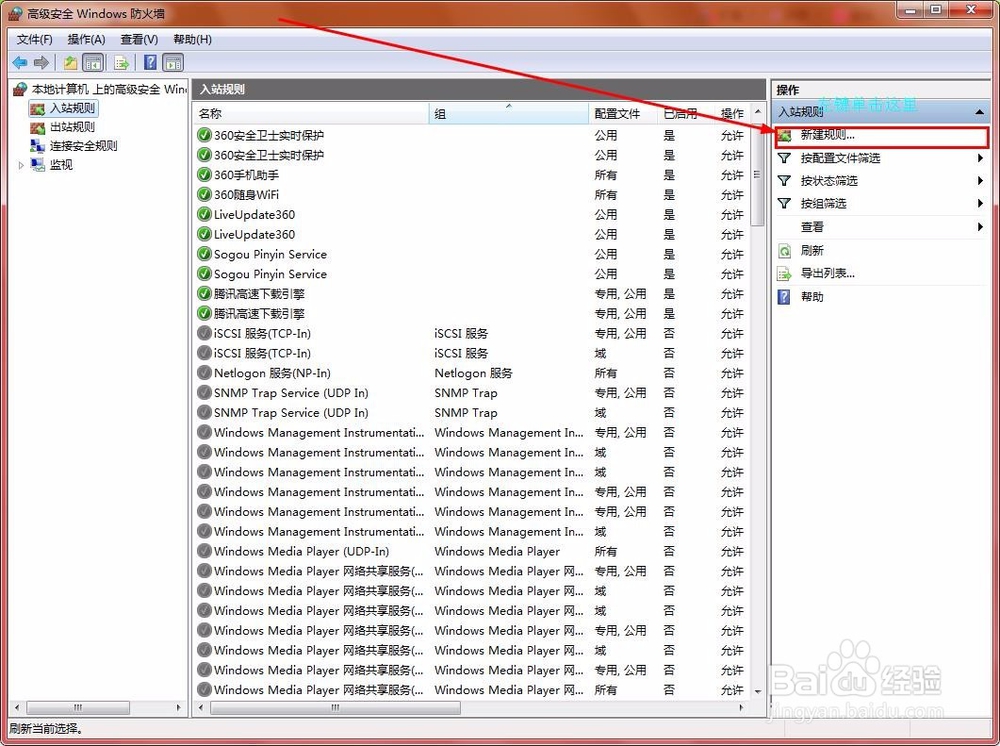Screen dimensions: 1000x746
Task: Click the funnel icon beside 按组筛选
Action: coord(784,203)
